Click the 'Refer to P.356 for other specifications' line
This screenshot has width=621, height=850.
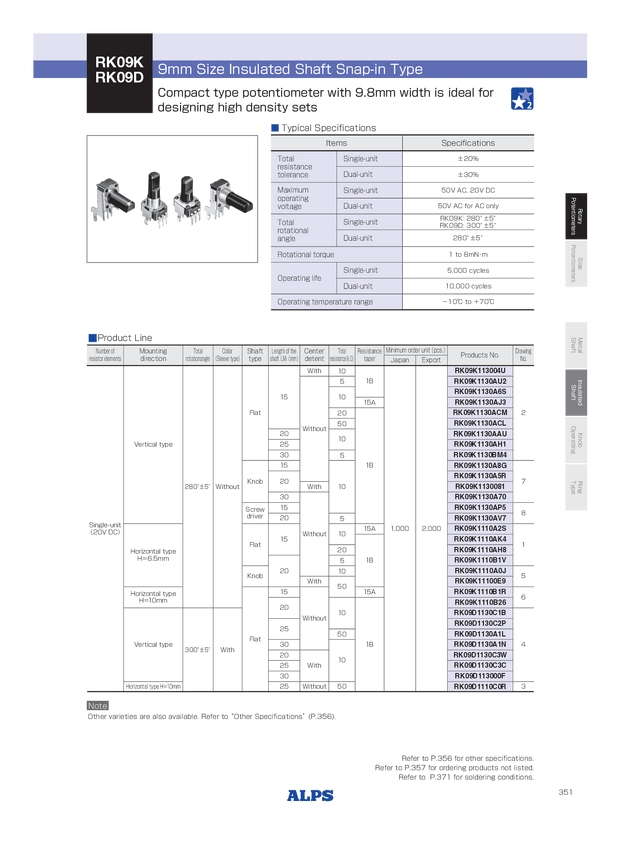(x=468, y=758)
